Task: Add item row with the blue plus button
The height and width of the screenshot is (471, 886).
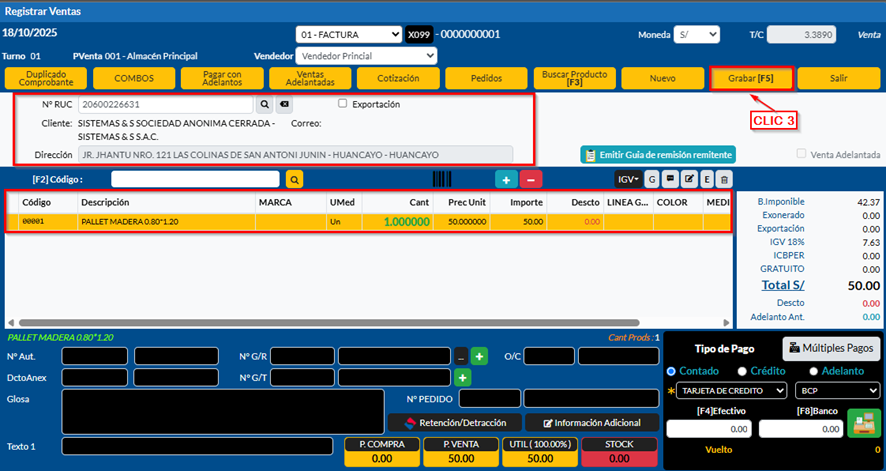Action: tap(507, 179)
